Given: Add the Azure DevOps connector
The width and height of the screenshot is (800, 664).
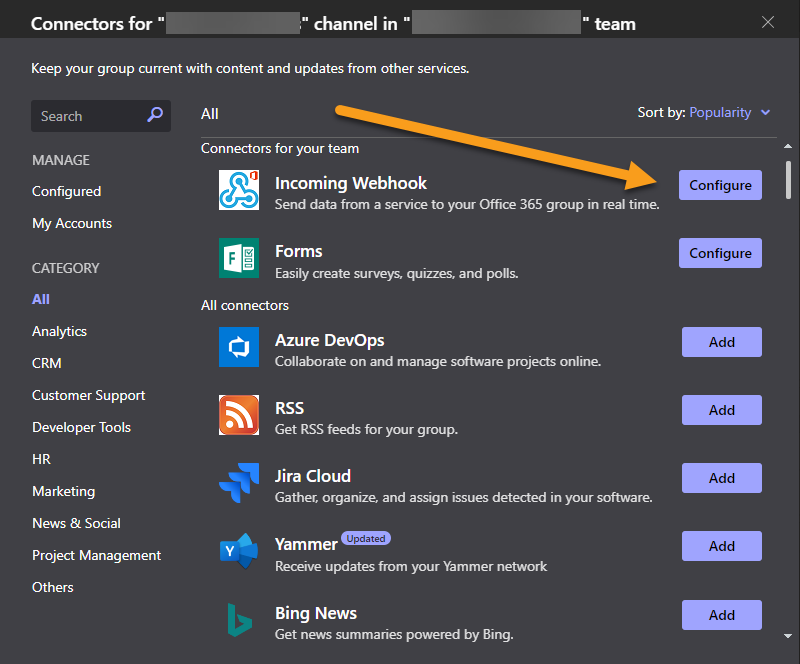Looking at the screenshot, I should click(x=721, y=342).
